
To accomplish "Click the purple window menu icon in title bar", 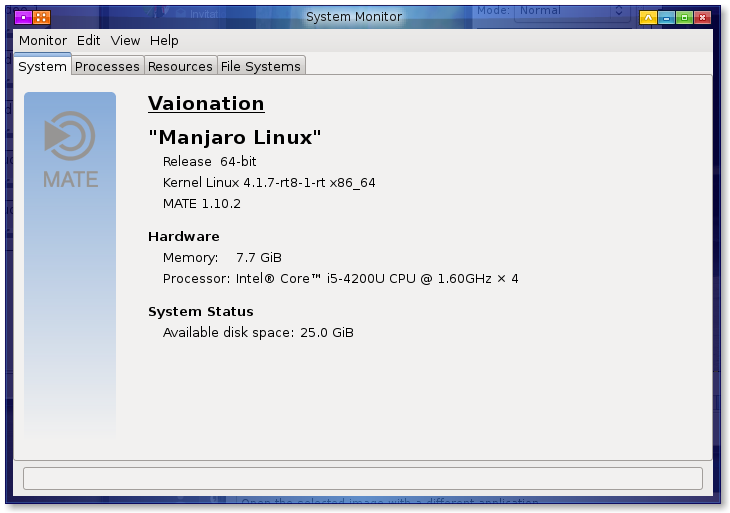I will (23, 18).
